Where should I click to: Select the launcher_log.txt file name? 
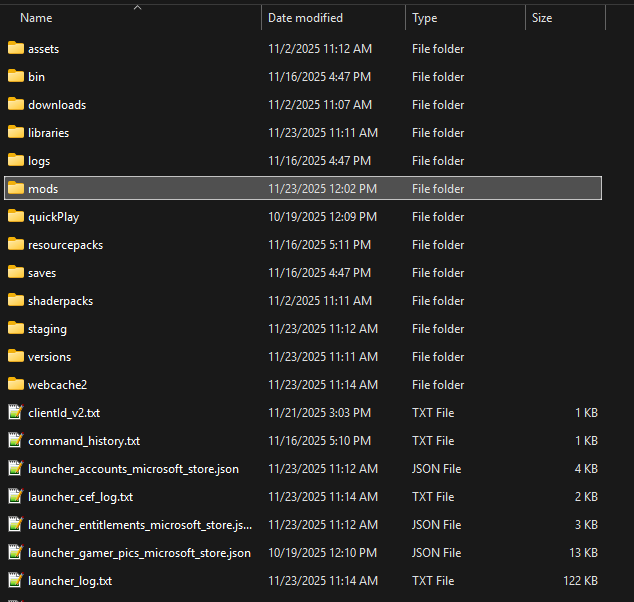[70, 581]
